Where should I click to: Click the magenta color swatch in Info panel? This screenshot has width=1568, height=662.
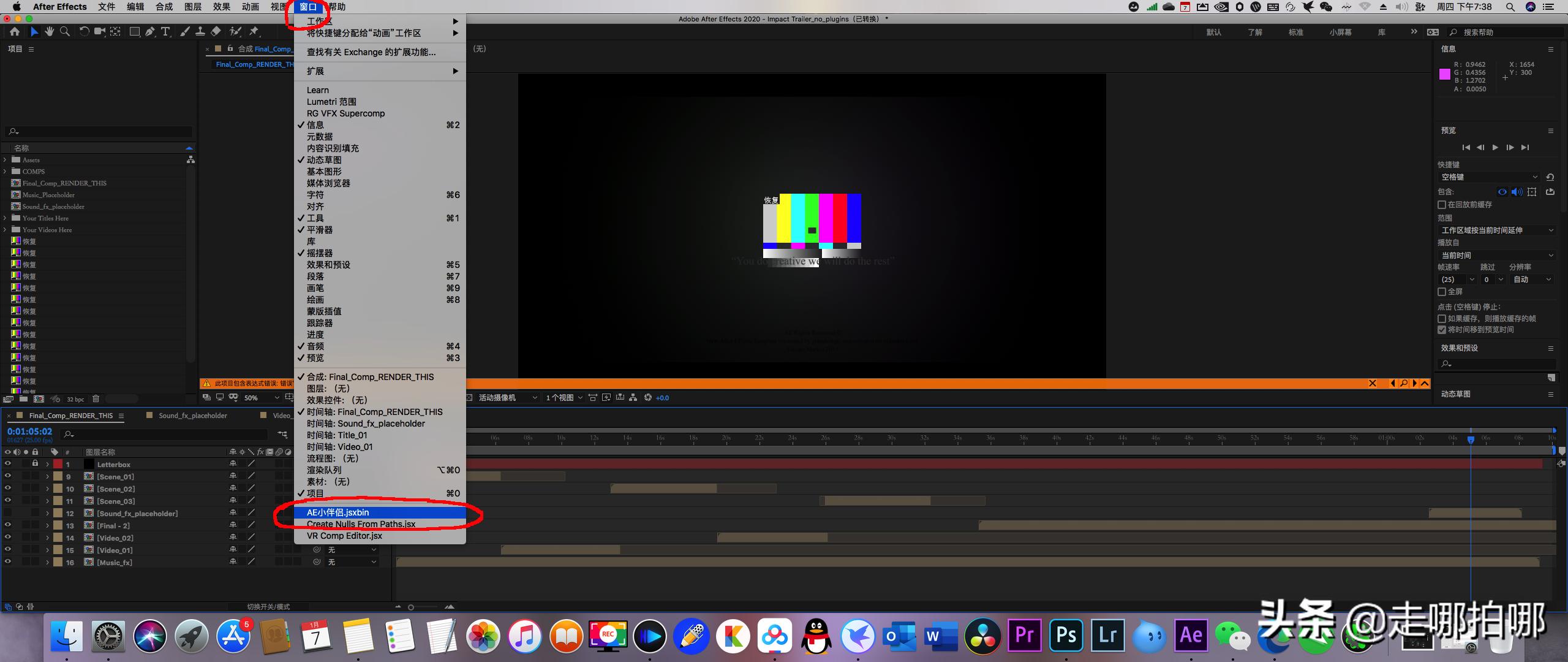(x=1444, y=74)
